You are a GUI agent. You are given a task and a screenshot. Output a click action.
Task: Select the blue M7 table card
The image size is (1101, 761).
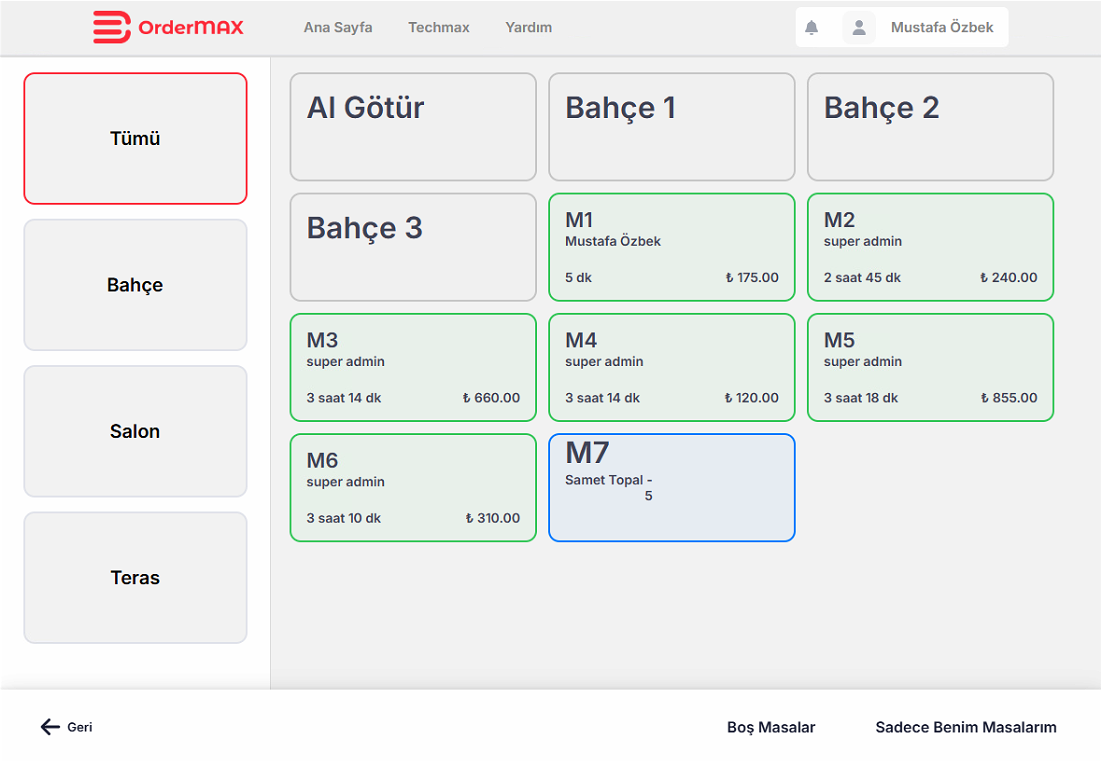671,487
